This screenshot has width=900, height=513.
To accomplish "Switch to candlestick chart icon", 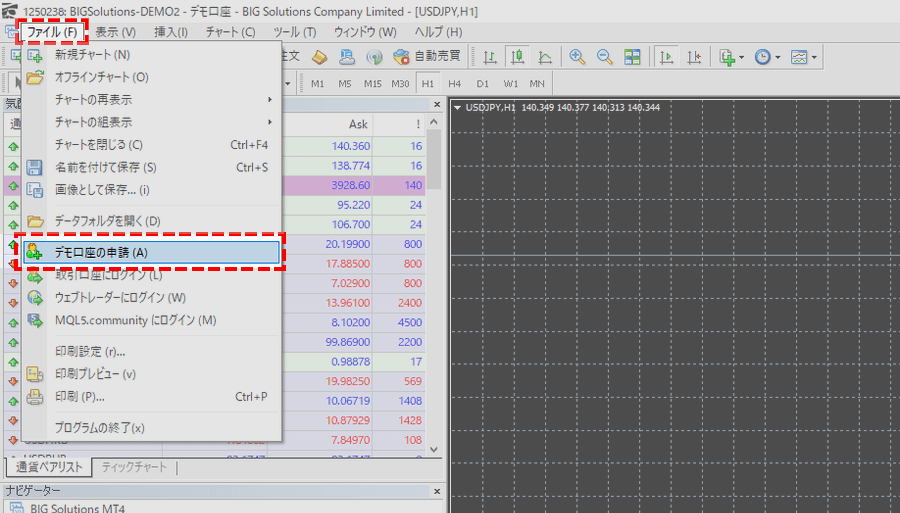I will pyautogui.click(x=517, y=57).
